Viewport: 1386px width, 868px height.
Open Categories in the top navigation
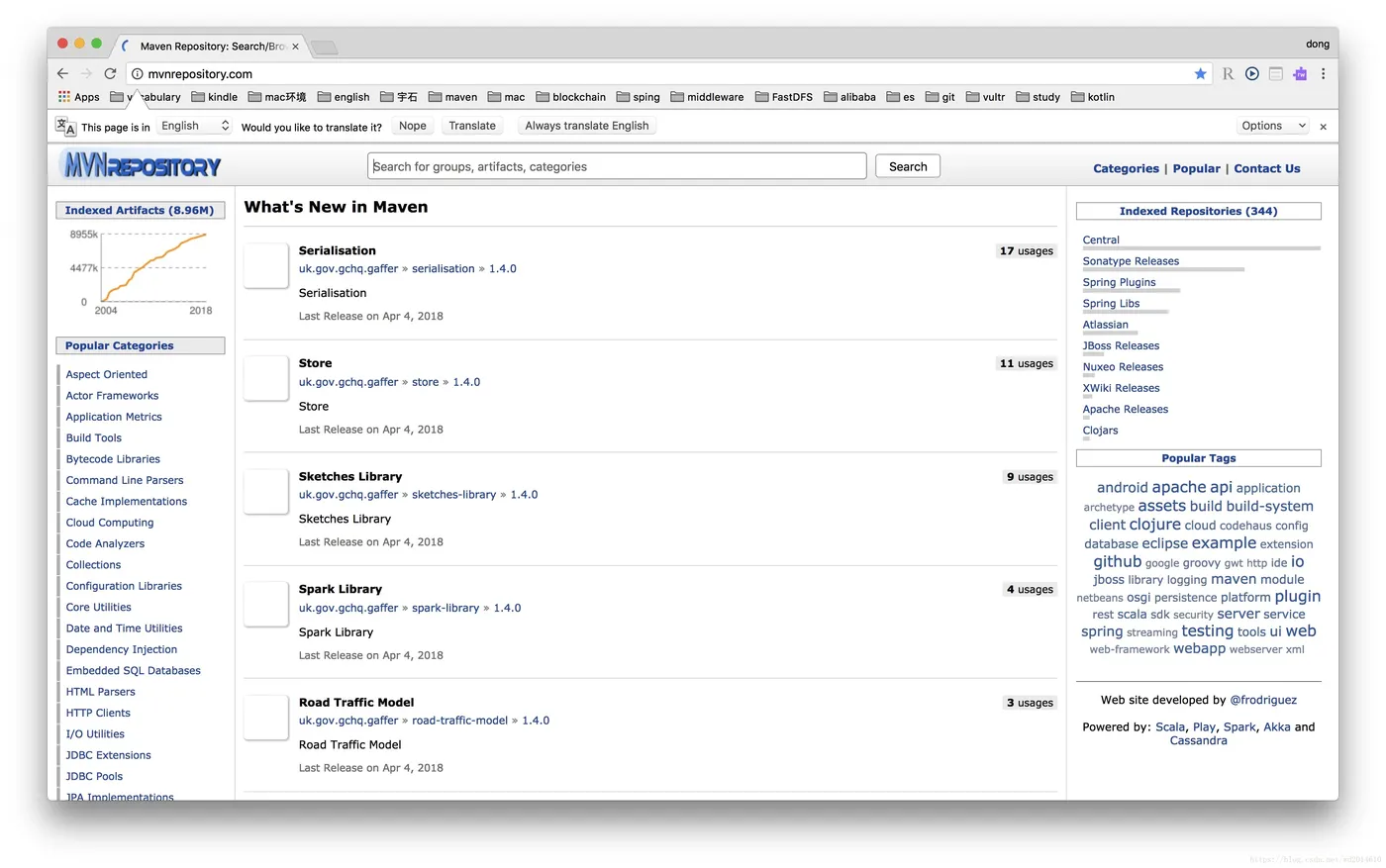1126,168
